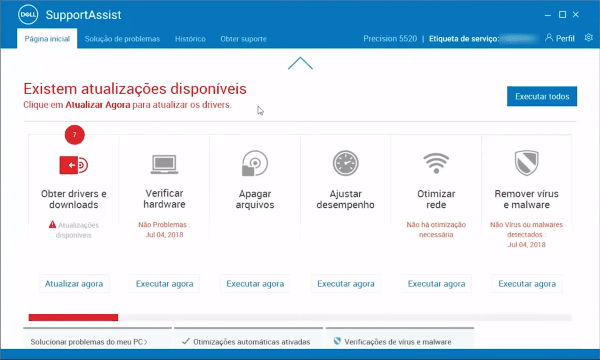Run Executar agora under Apagar arquivos
The width and height of the screenshot is (600, 360).
pyautogui.click(x=255, y=284)
